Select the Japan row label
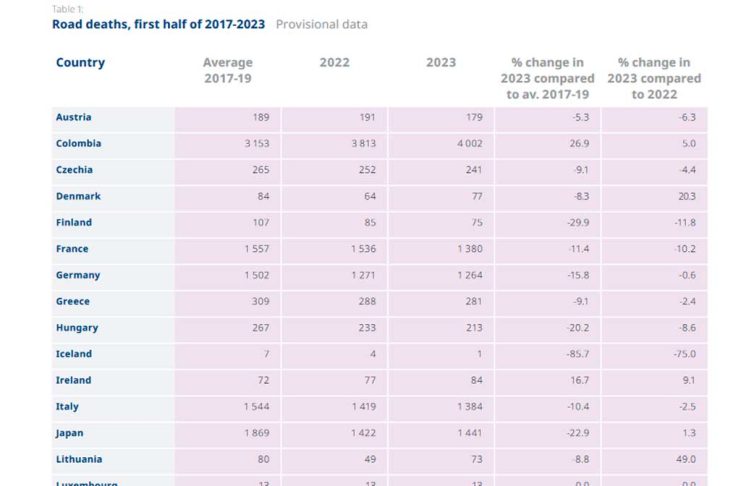Viewport: 741px width, 486px height. (x=70, y=433)
